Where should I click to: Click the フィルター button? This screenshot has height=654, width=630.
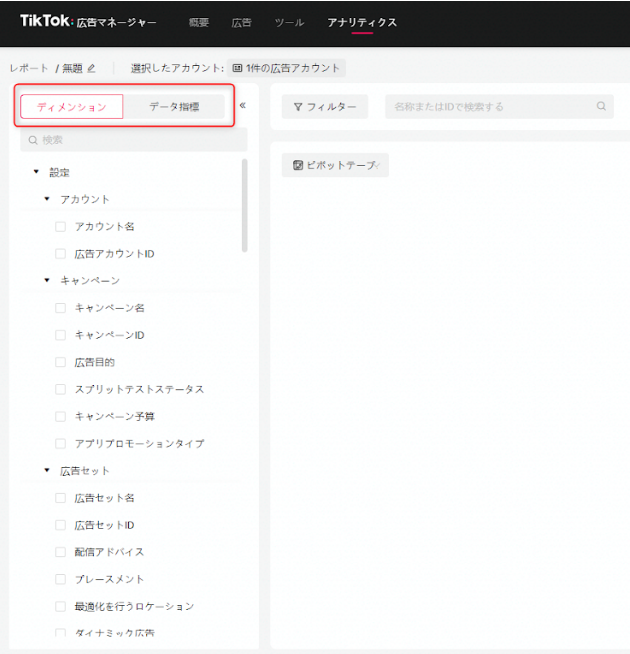click(x=325, y=107)
